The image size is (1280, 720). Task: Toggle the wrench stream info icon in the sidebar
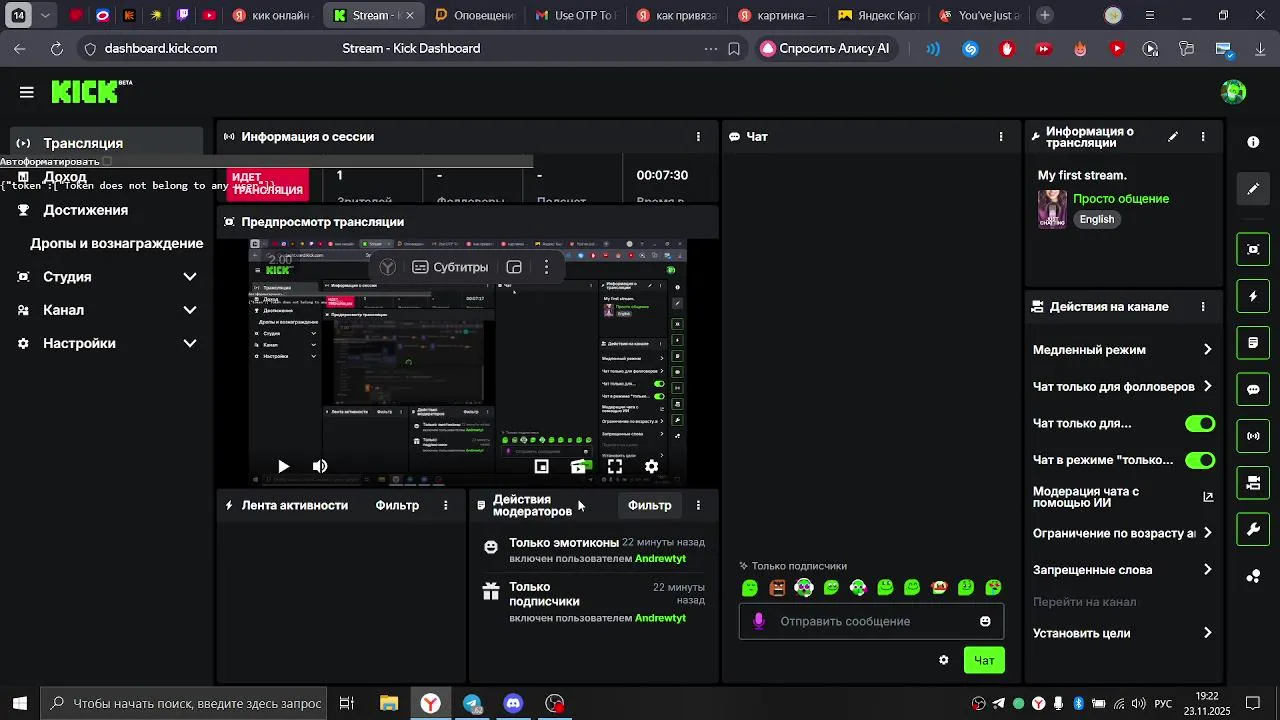[1253, 530]
